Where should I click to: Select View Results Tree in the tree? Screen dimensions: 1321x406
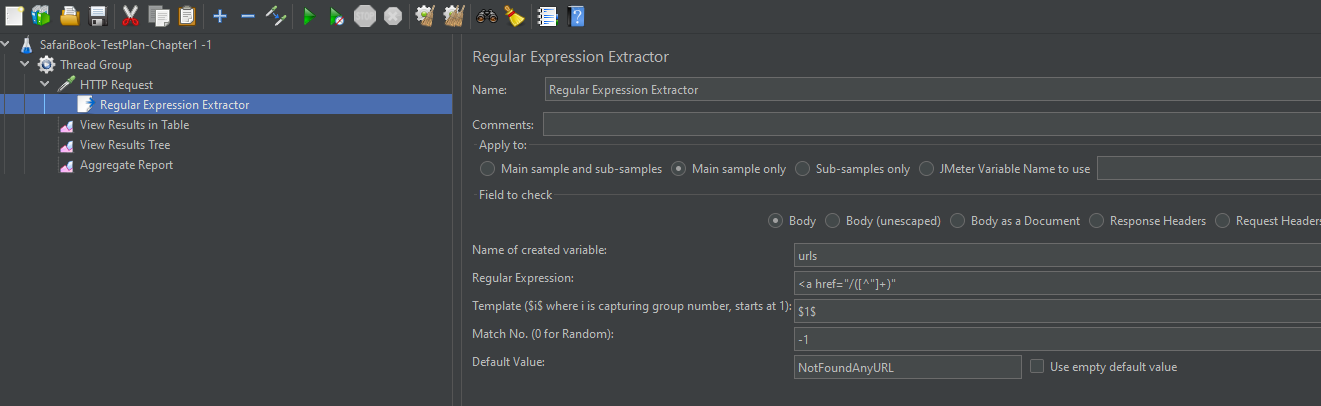click(125, 145)
